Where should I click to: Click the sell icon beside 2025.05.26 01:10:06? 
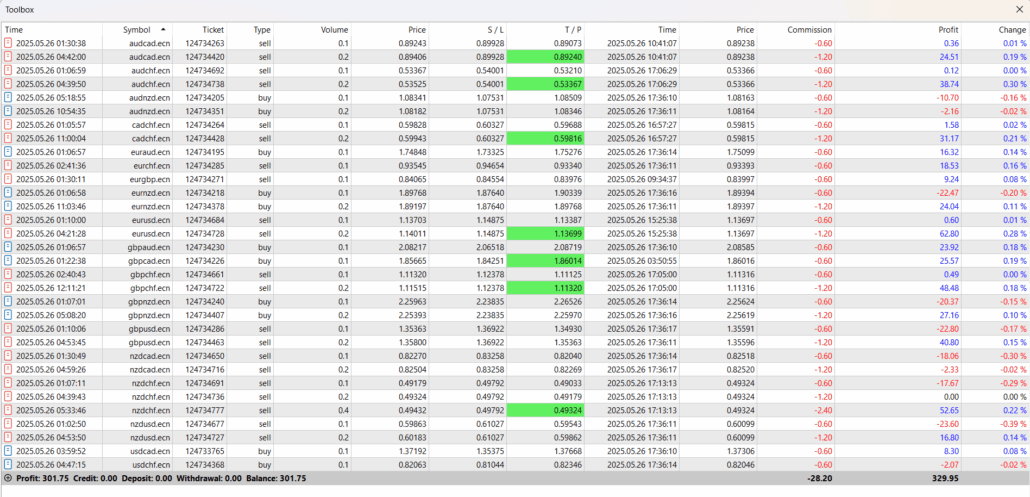pyautogui.click(x=8, y=328)
